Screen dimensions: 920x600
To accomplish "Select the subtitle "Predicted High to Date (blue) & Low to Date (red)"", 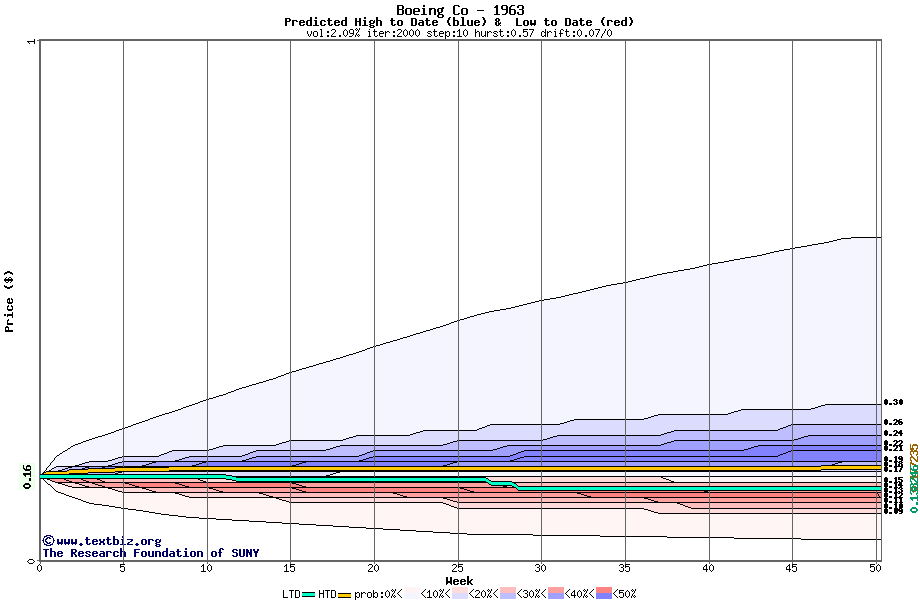I will pyautogui.click(x=459, y=22).
